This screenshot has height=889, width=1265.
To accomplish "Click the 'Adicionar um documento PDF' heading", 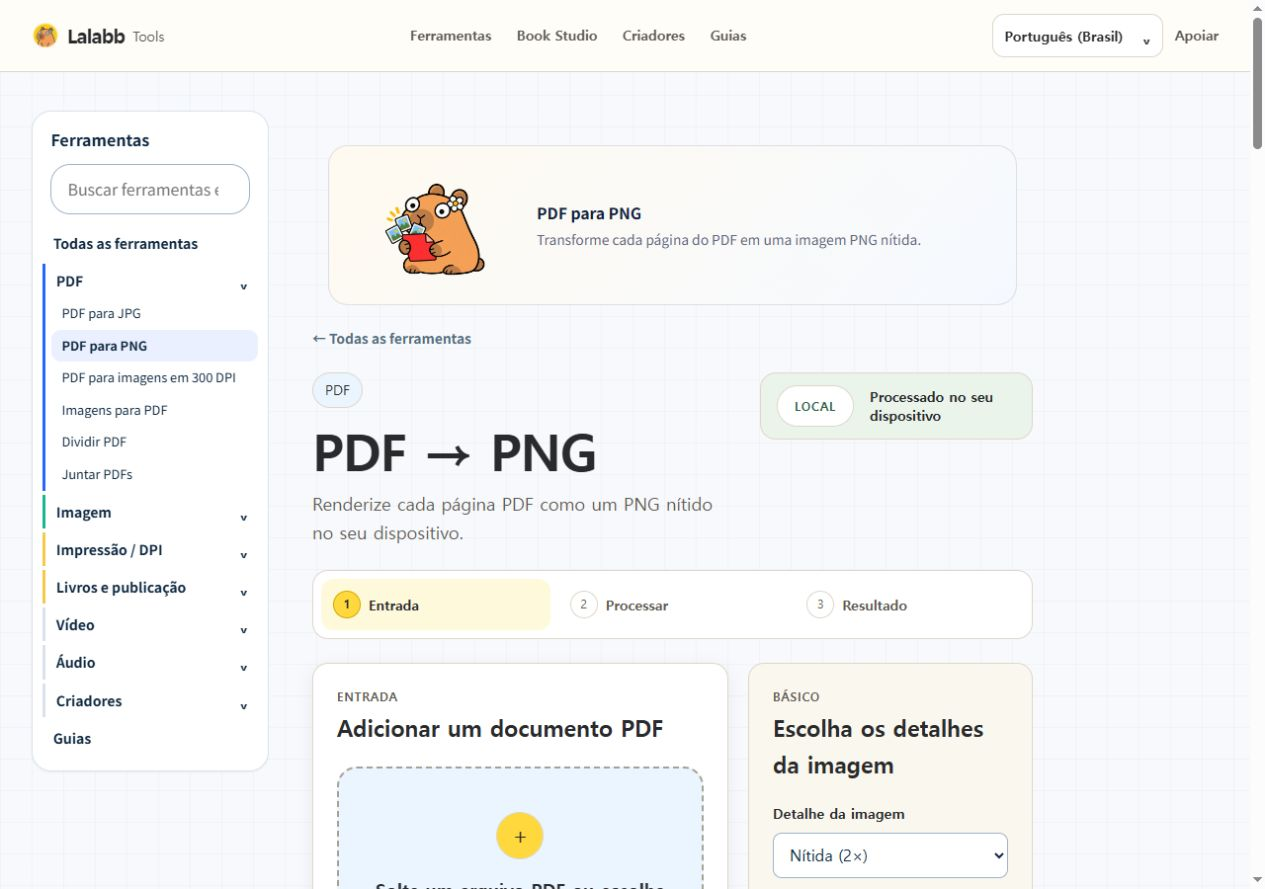I will click(500, 729).
